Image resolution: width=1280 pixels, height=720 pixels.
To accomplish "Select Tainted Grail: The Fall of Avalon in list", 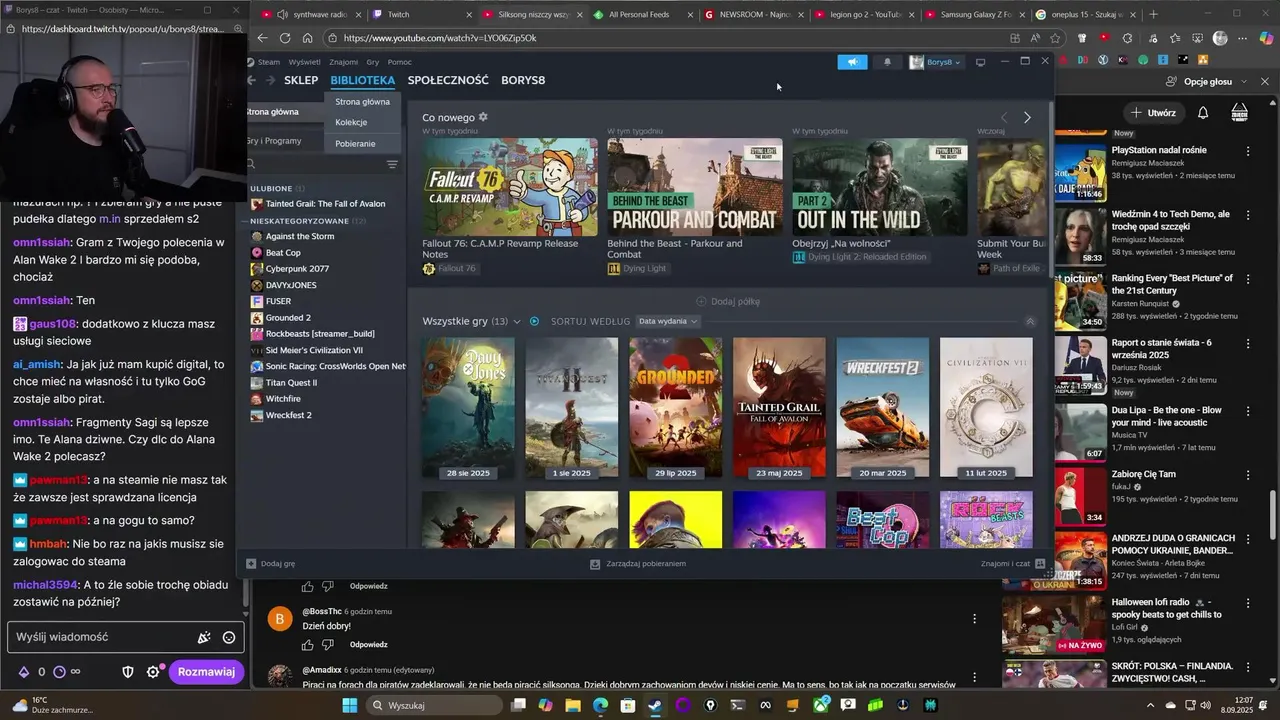I will [325, 204].
